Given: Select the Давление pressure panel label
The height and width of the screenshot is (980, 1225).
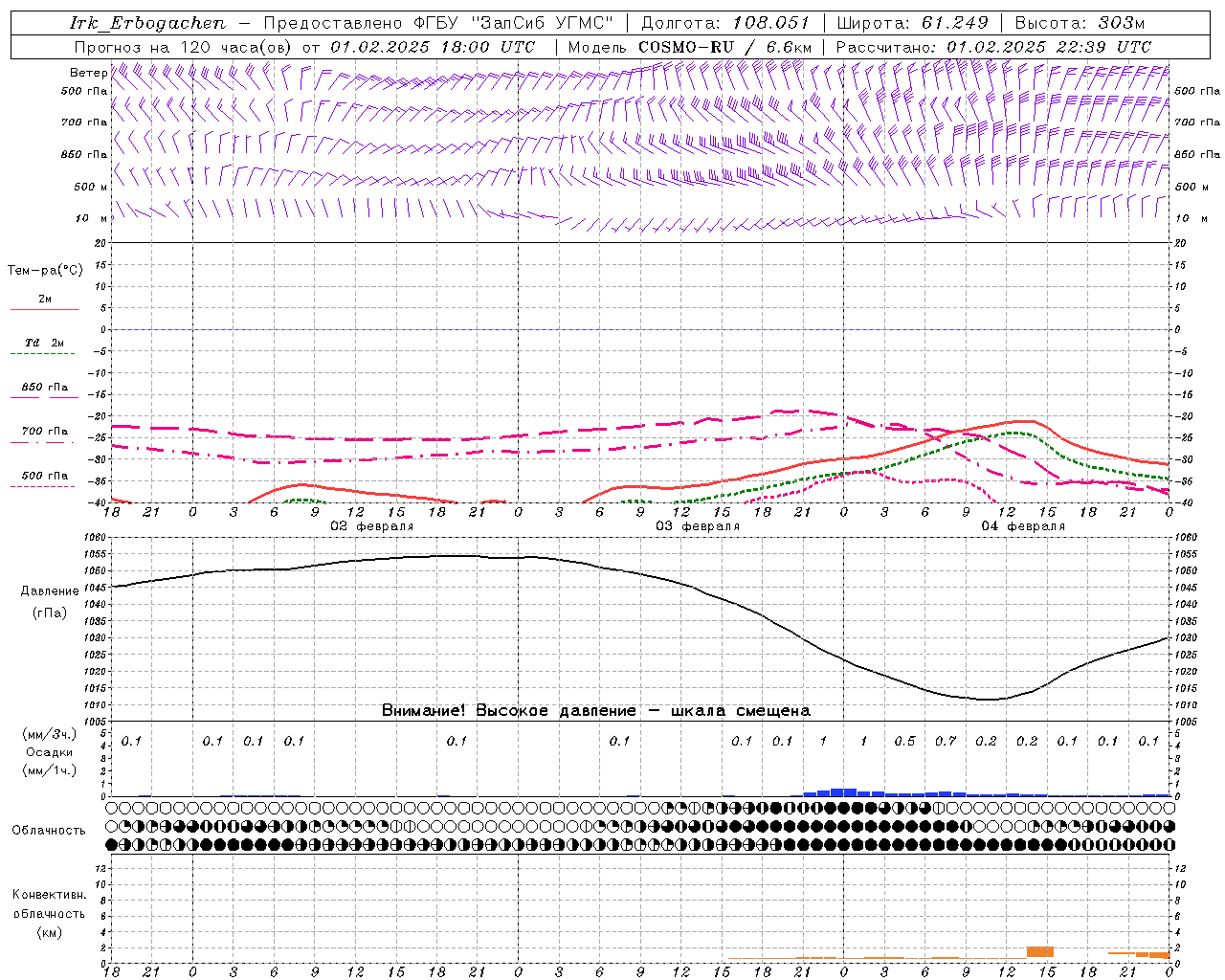Looking at the screenshot, I should click(x=50, y=591).
